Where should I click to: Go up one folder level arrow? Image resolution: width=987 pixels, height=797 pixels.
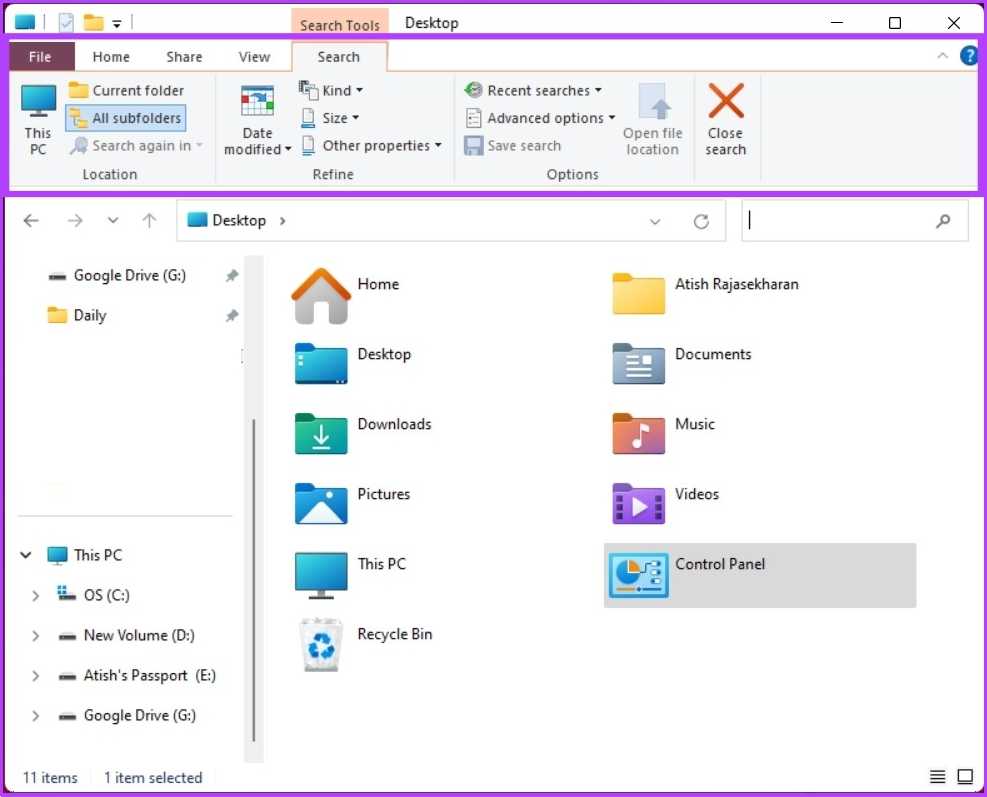pyautogui.click(x=149, y=221)
